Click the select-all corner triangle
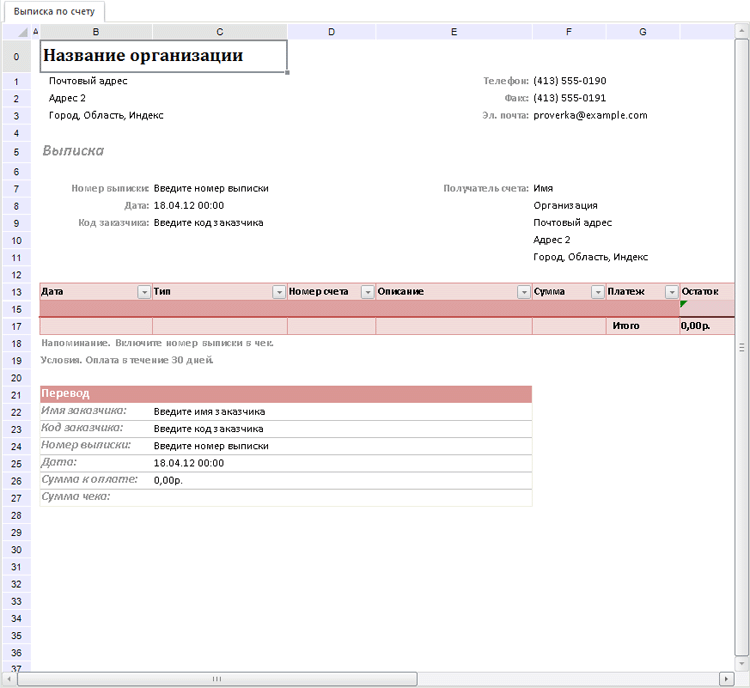750x688 pixels. 22,32
